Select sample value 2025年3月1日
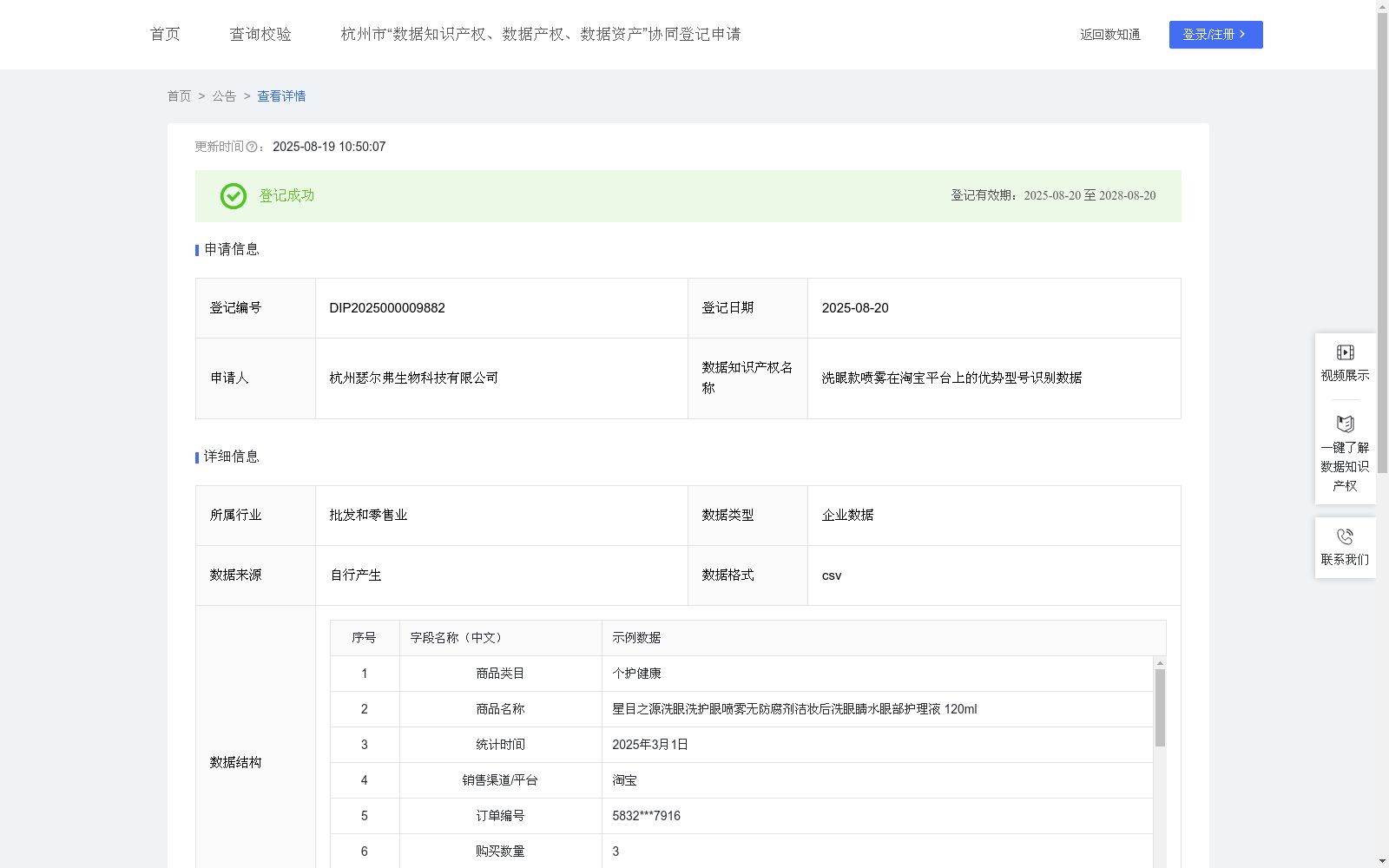 point(650,745)
